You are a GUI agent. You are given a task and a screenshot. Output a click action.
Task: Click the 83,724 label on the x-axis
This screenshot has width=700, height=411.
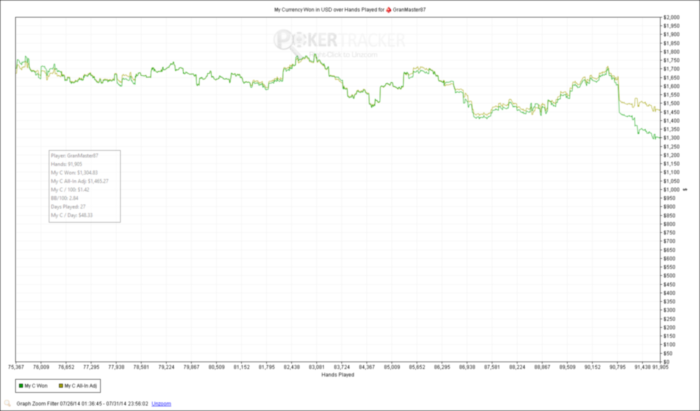coord(342,367)
